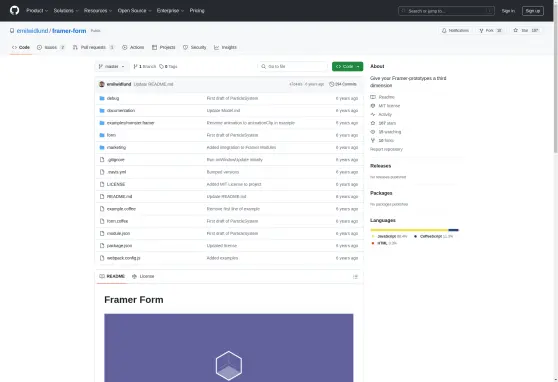Open master branch selector dropdown
The height and width of the screenshot is (382, 558).
click(x=112, y=67)
